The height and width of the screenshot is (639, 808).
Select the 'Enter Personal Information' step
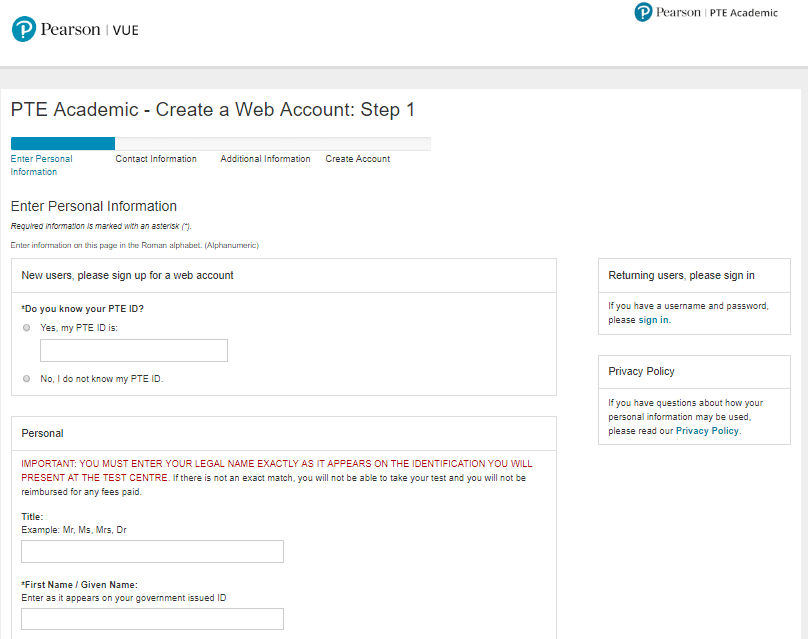(x=41, y=165)
